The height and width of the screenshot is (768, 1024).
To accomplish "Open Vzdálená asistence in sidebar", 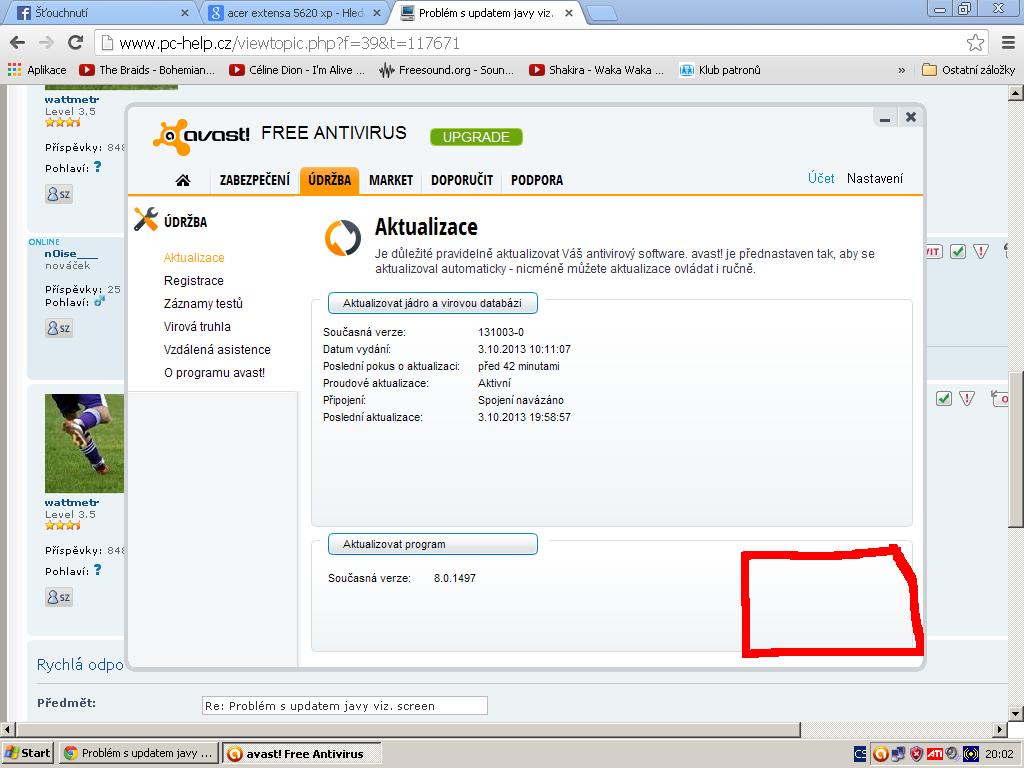I will pyautogui.click(x=217, y=349).
